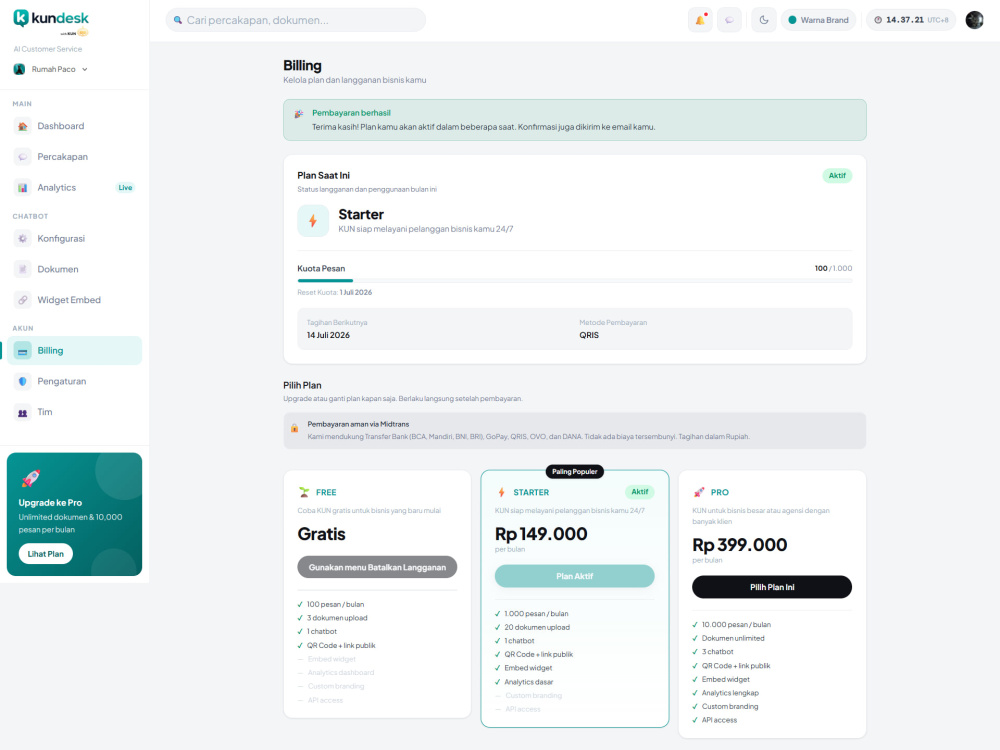Click the Pilih Plan Ini button
Image resolution: width=1000 pixels, height=750 pixels.
coord(772,587)
